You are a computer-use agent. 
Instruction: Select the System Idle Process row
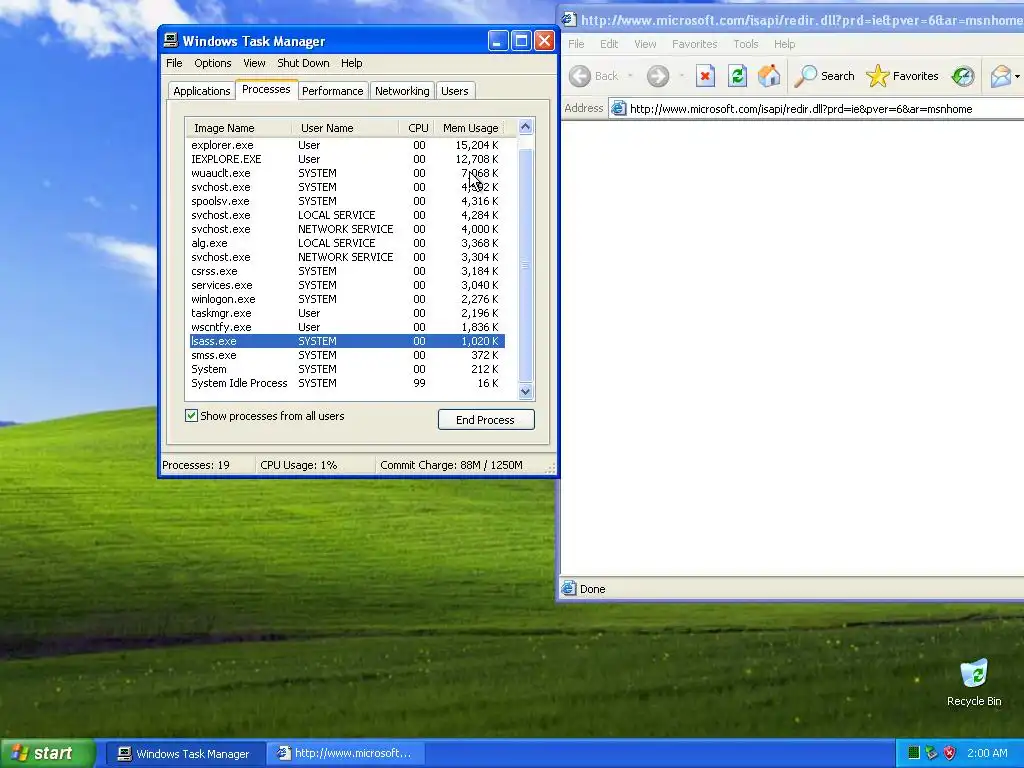point(347,383)
